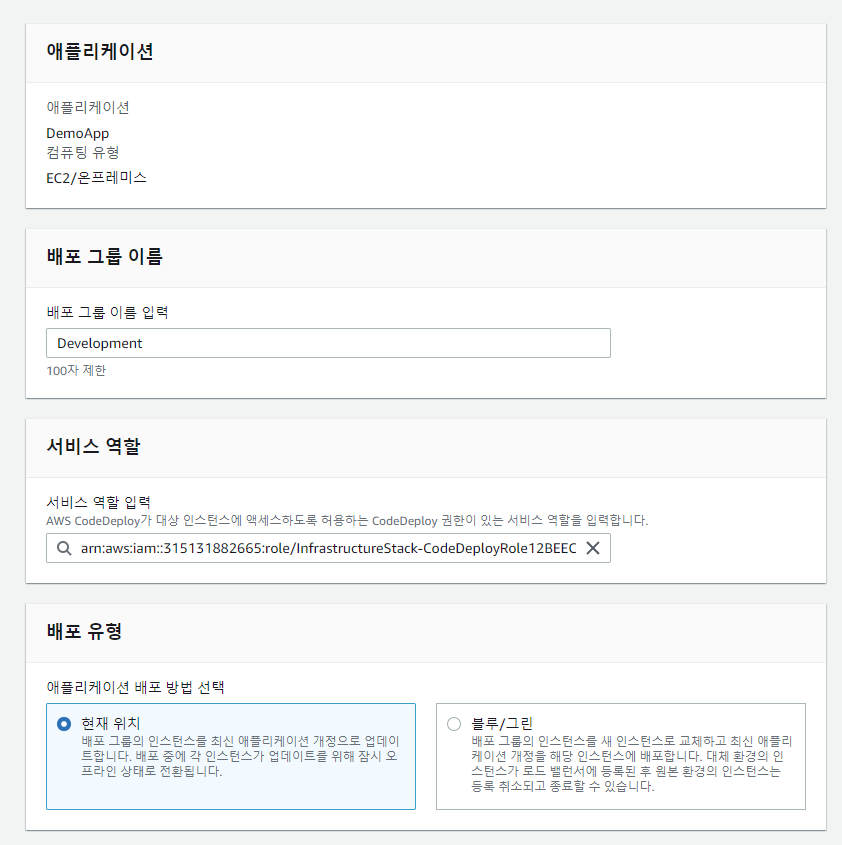Click the 배포 그룹 이름 section heading
This screenshot has height=845, width=842.
click(x=105, y=257)
